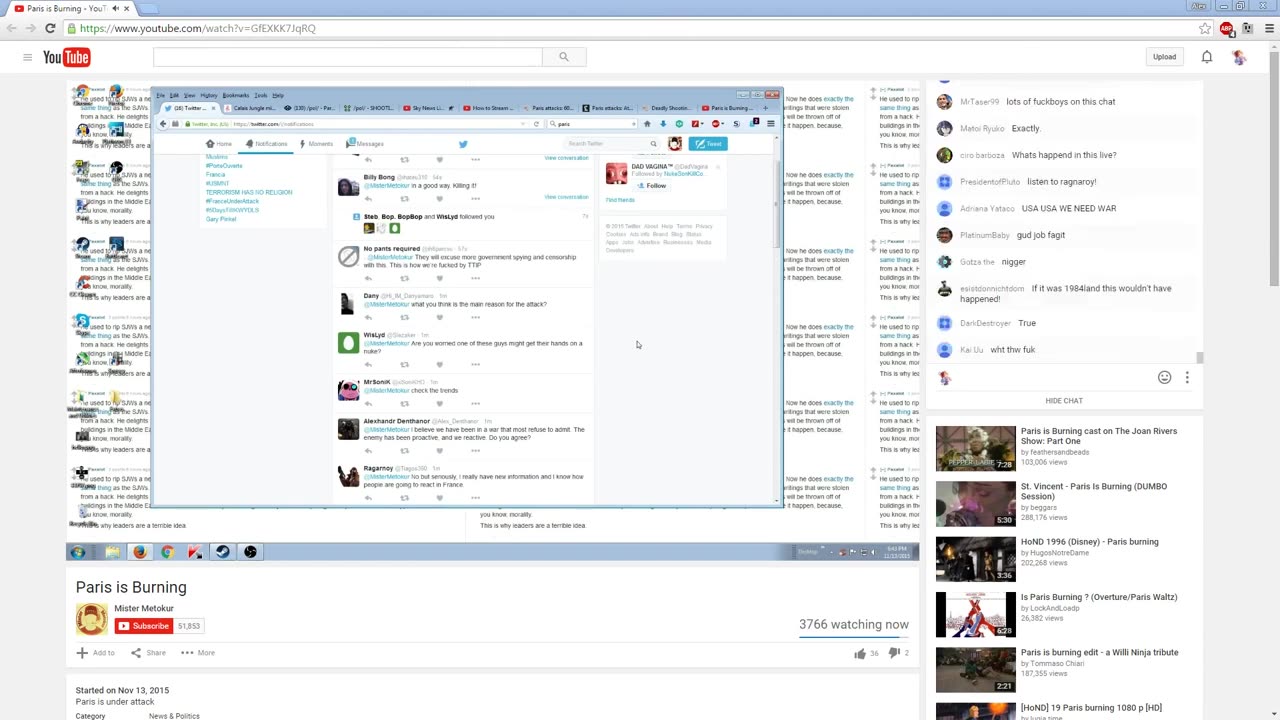
Task: Click the feathersandbeads channel name
Action: (1060, 452)
